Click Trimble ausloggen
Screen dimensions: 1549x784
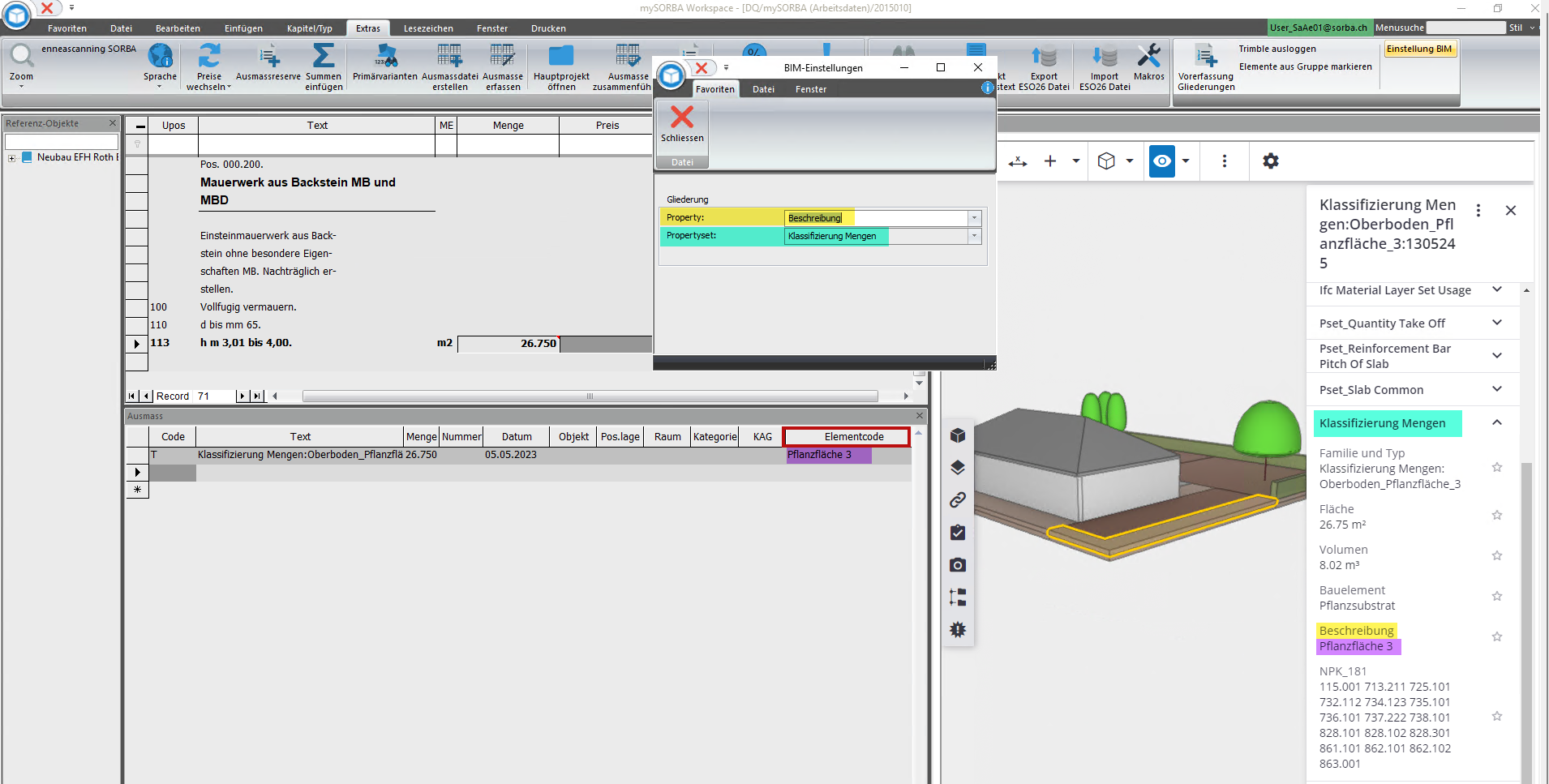(x=1277, y=49)
